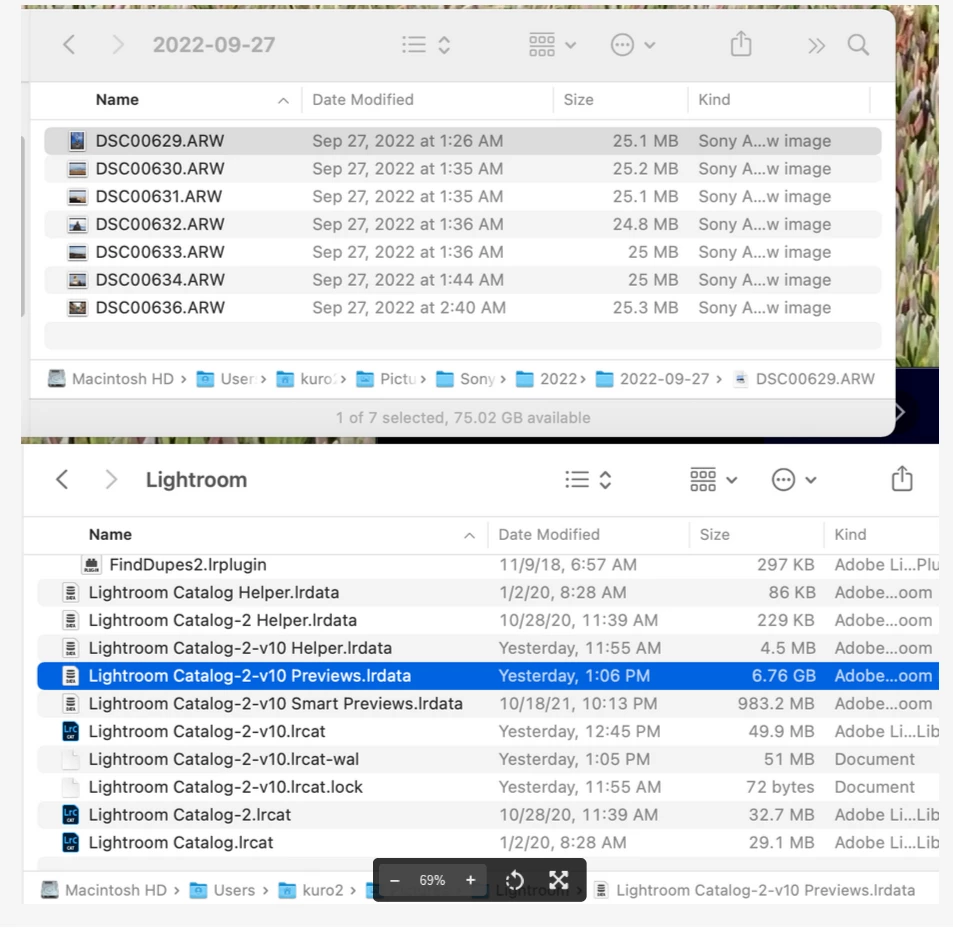This screenshot has width=953, height=930.
Task: Open group-by grid menu in 2022-09-27 window
Action: (552, 44)
